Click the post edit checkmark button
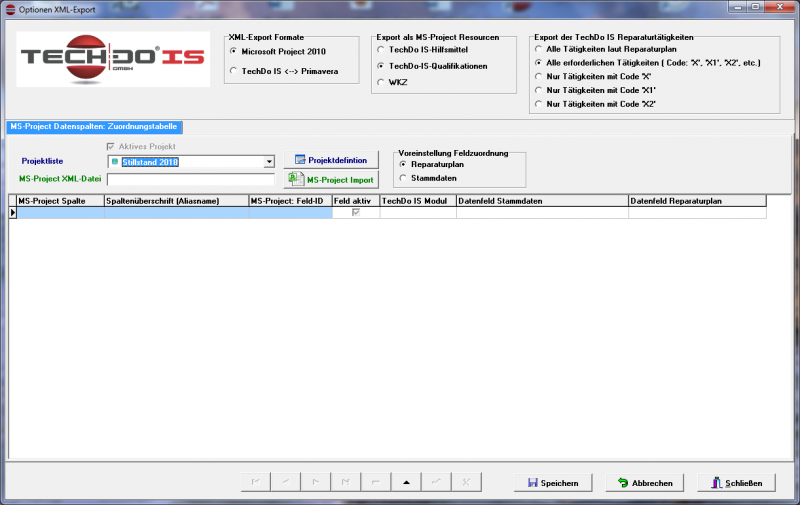 pos(436,482)
